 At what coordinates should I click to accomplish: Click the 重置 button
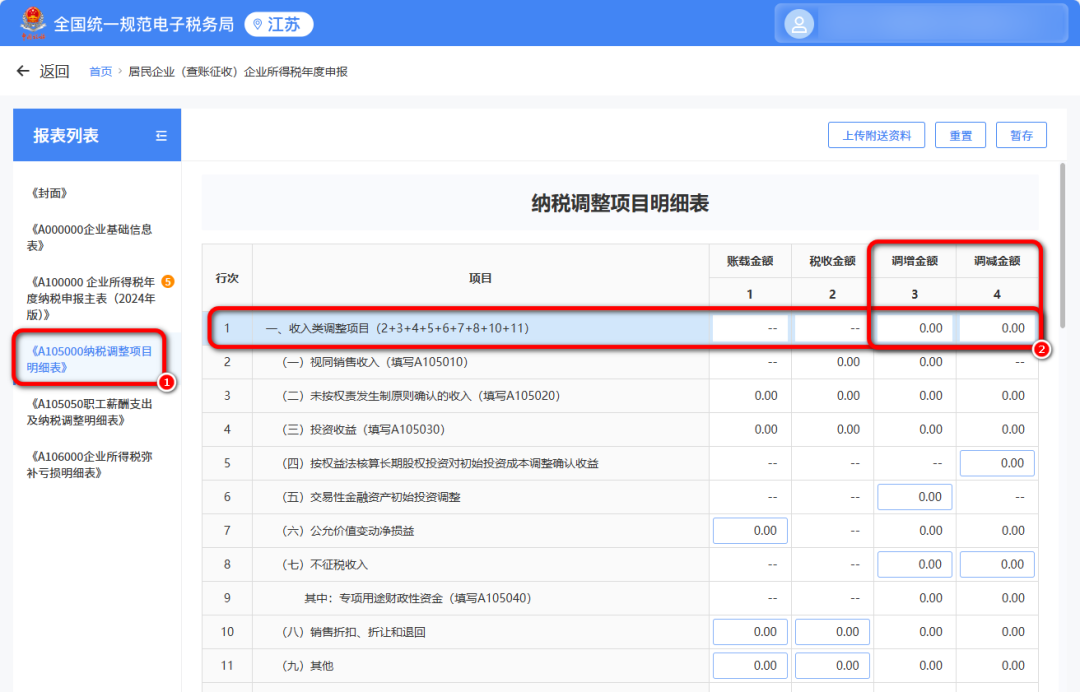pos(960,136)
